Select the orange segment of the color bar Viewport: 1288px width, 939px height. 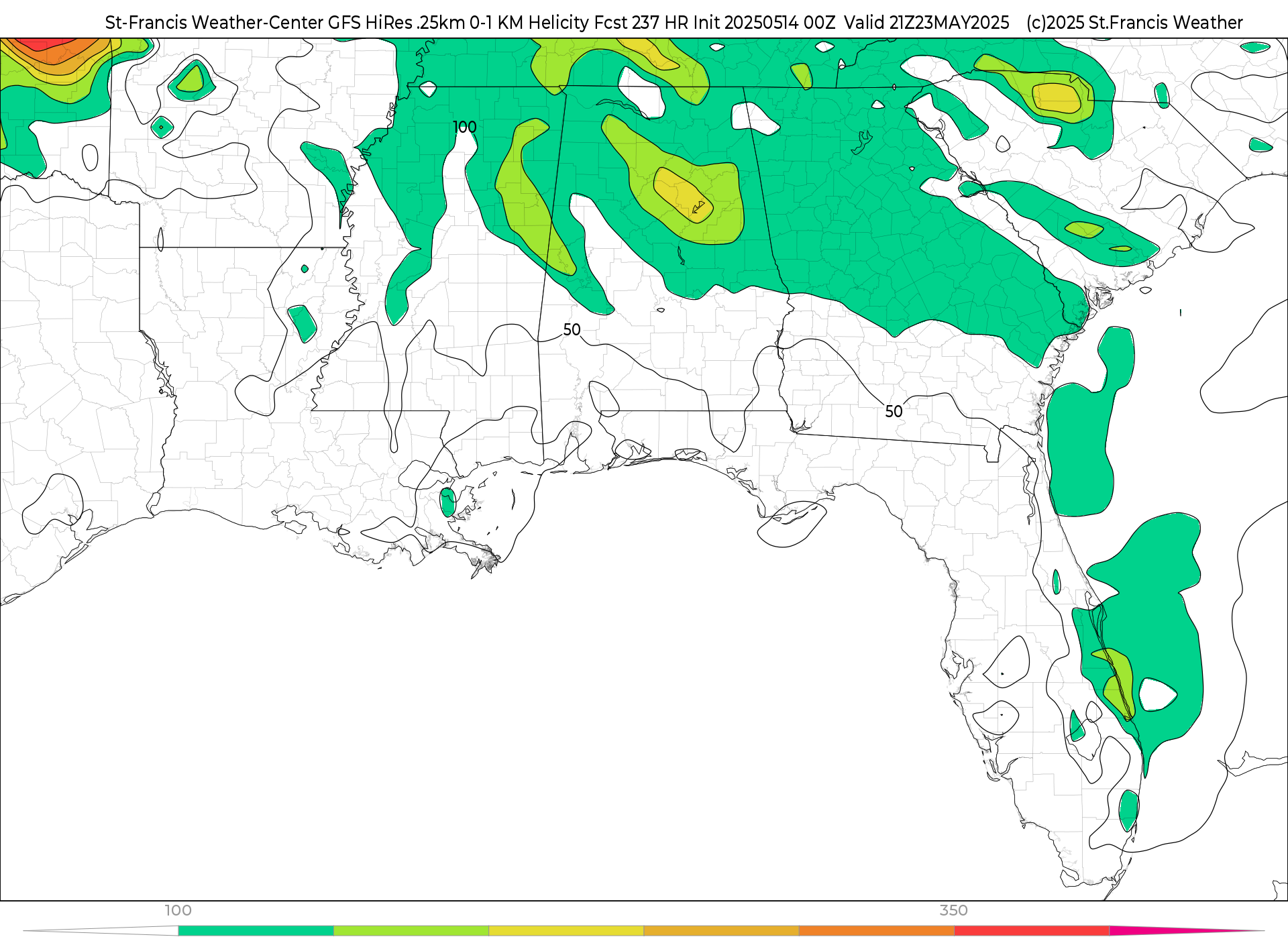click(x=876, y=931)
